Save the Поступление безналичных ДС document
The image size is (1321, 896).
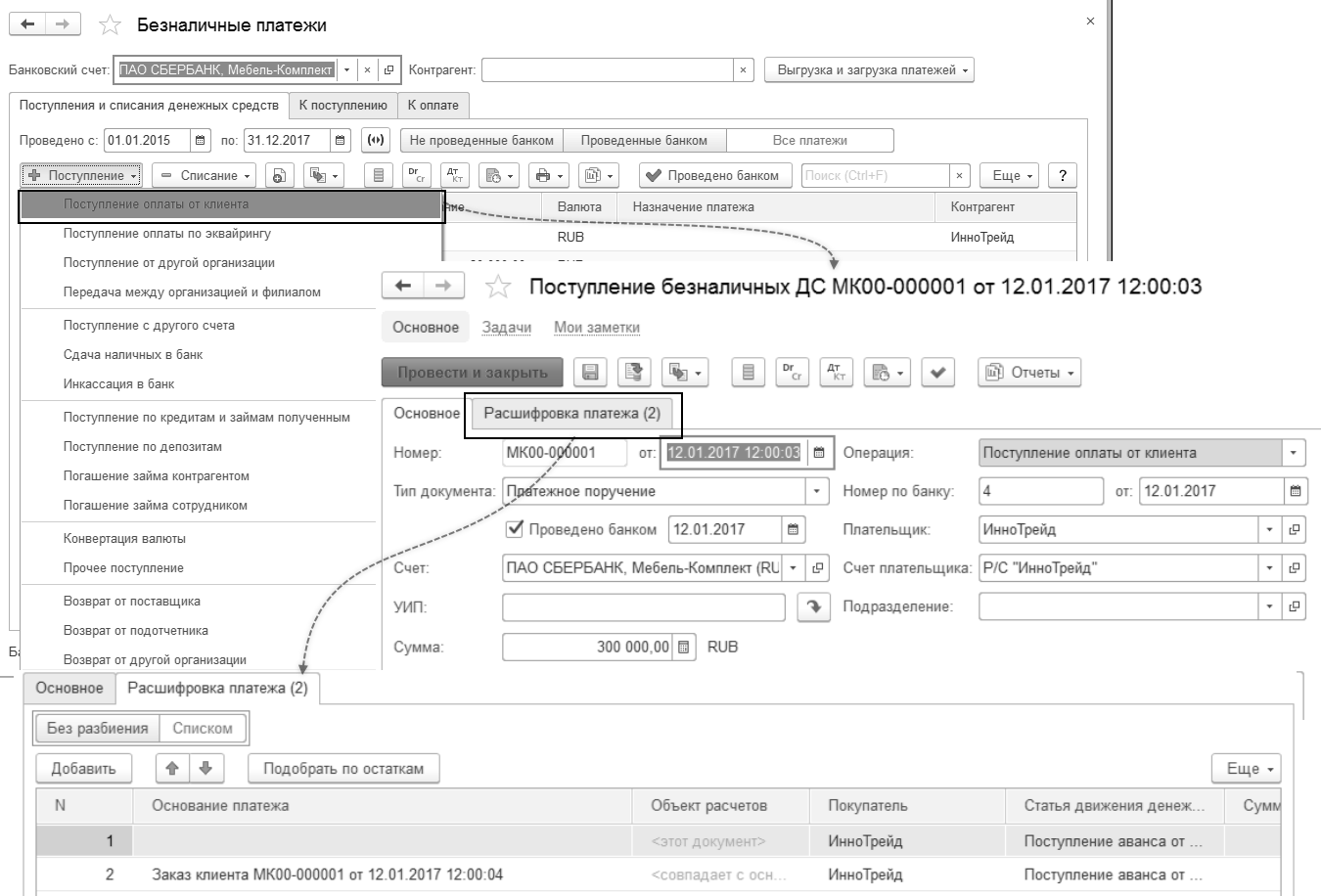pos(590,373)
